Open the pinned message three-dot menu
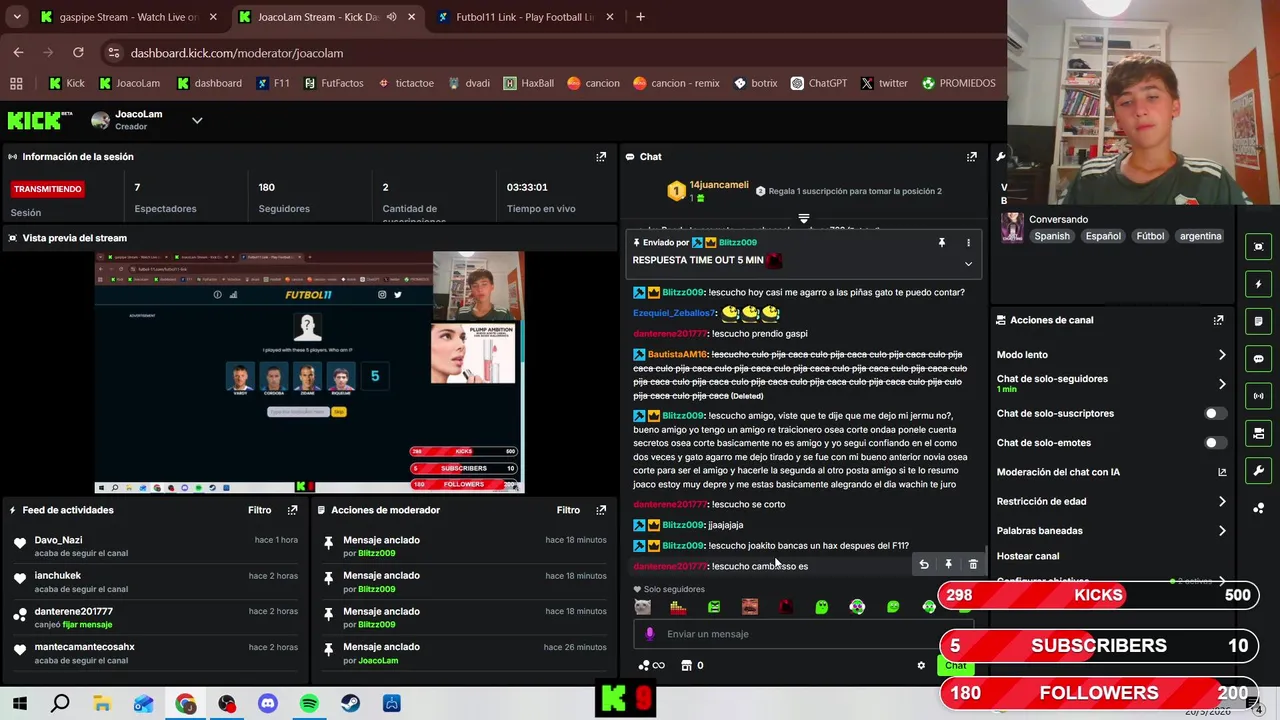The width and height of the screenshot is (1280, 720). tap(968, 243)
